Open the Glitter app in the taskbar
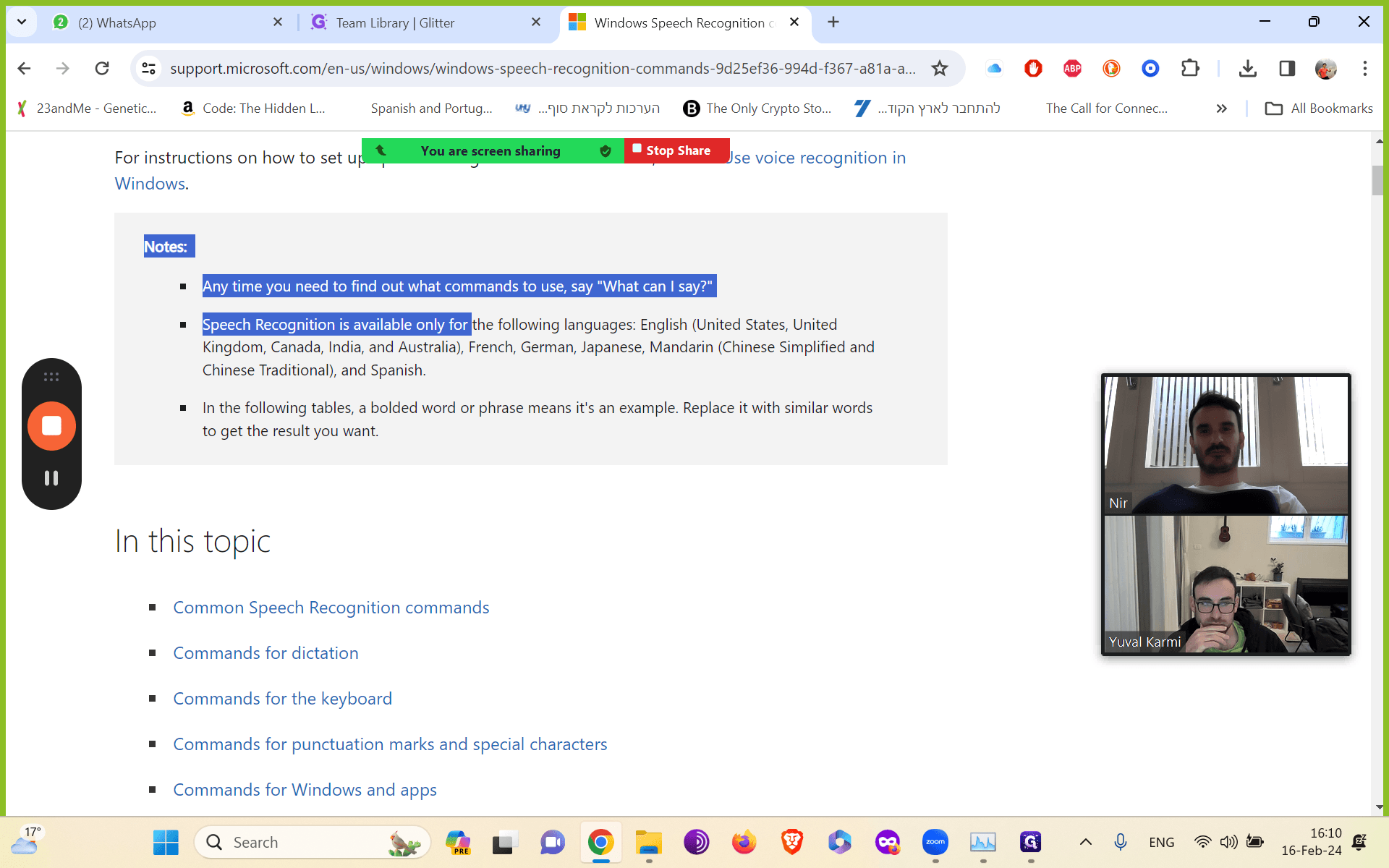Image resolution: width=1389 pixels, height=868 pixels. pyautogui.click(x=1031, y=842)
